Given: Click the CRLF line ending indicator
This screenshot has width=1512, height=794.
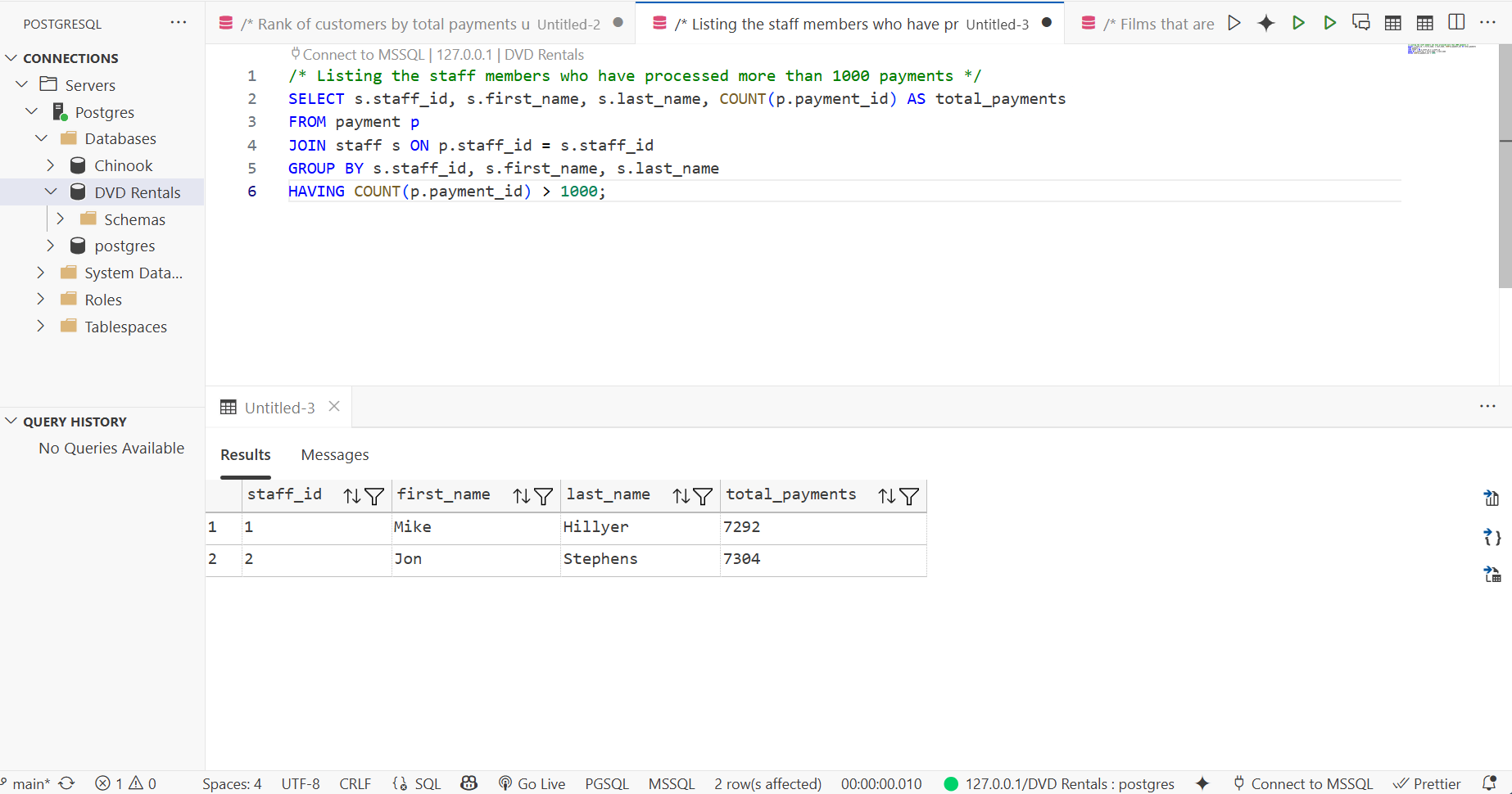Looking at the screenshot, I should (355, 783).
